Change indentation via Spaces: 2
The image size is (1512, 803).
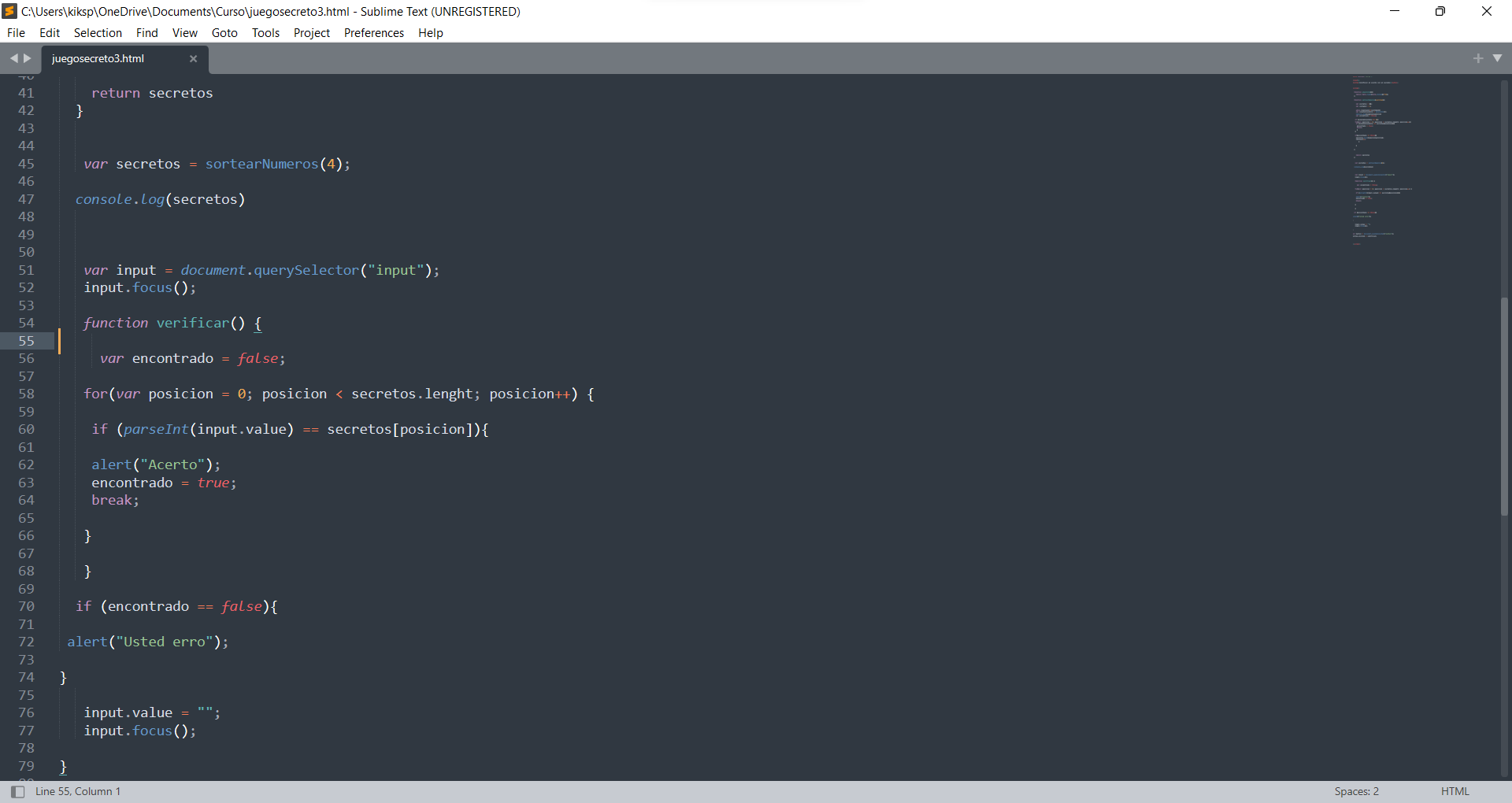(1357, 792)
